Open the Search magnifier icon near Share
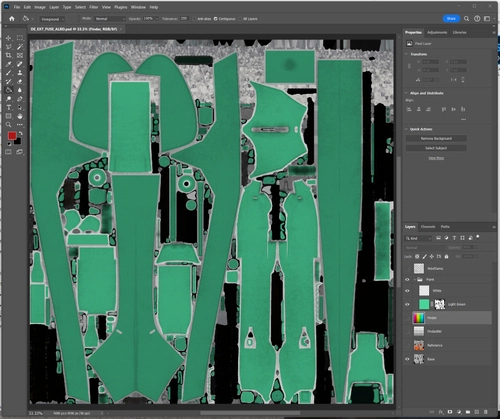Viewport: 500px width, 419px height. [467, 19]
